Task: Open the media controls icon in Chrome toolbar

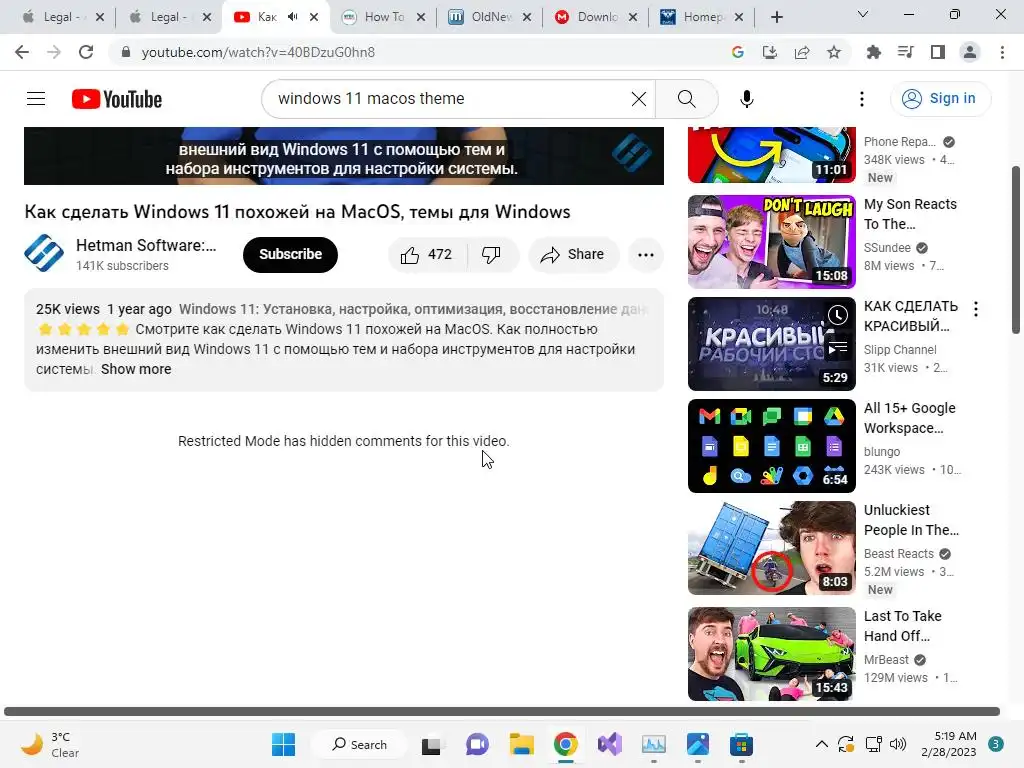Action: pos(906,52)
